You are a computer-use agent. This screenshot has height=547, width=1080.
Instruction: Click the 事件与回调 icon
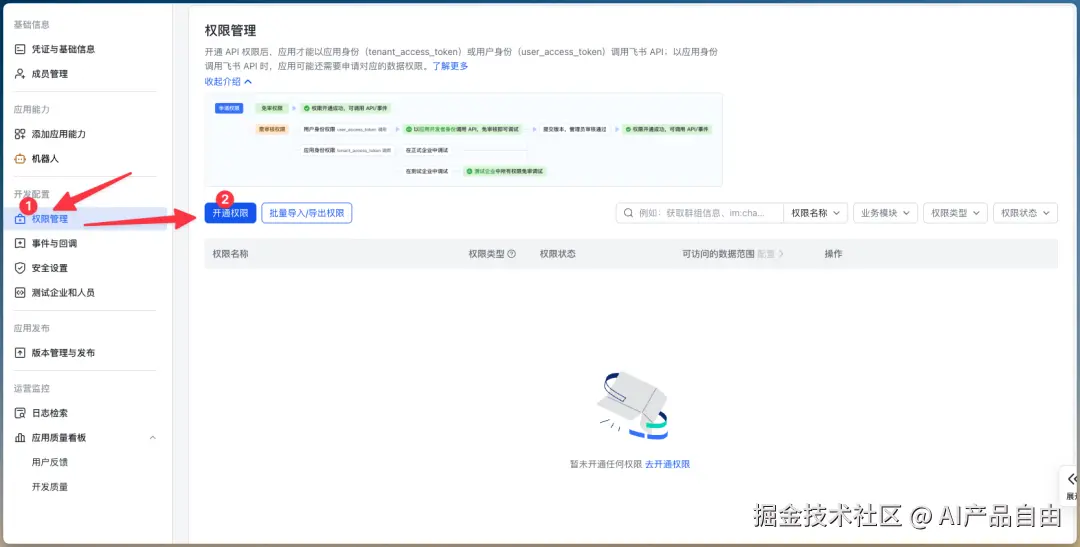point(20,243)
